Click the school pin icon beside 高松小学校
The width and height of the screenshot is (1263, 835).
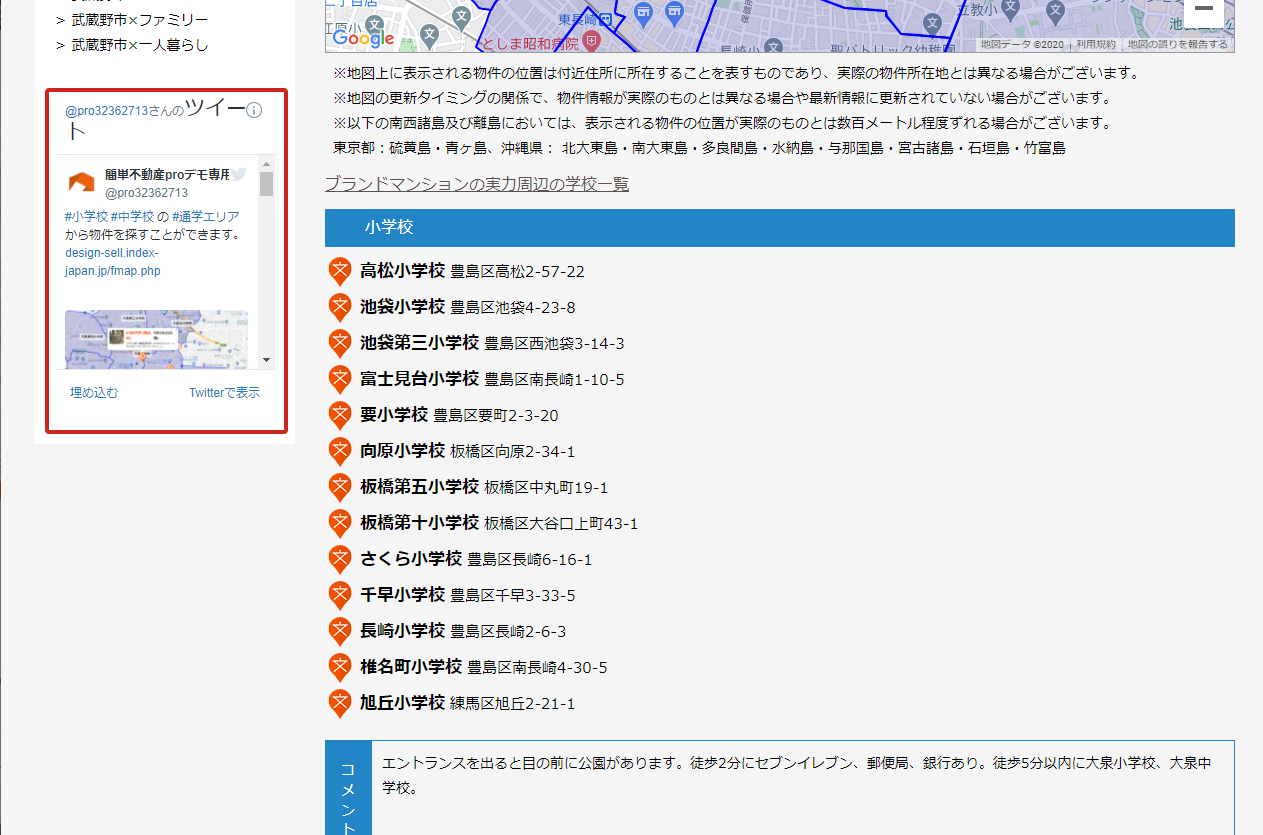[340, 271]
